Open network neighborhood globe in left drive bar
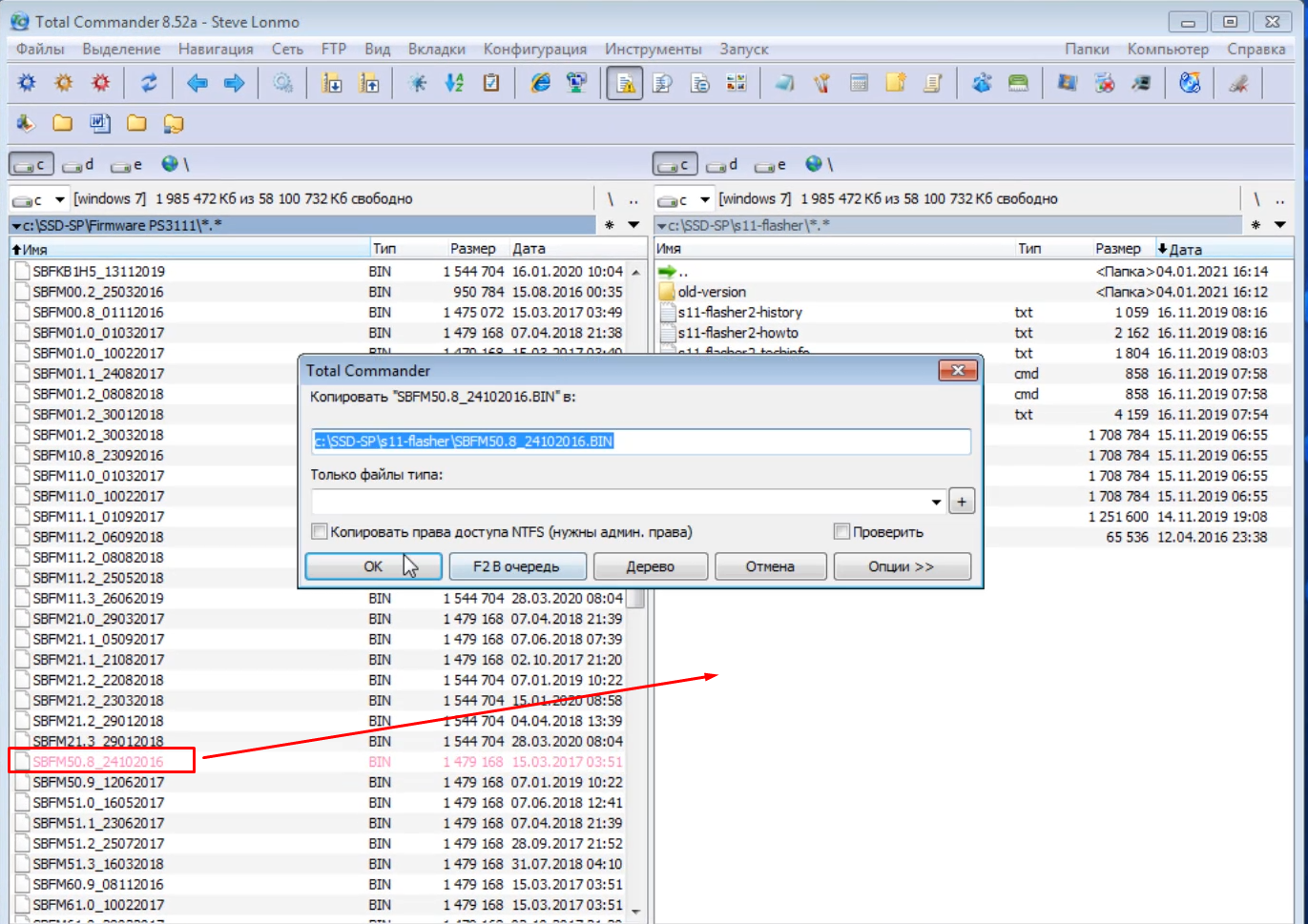 click(x=176, y=165)
